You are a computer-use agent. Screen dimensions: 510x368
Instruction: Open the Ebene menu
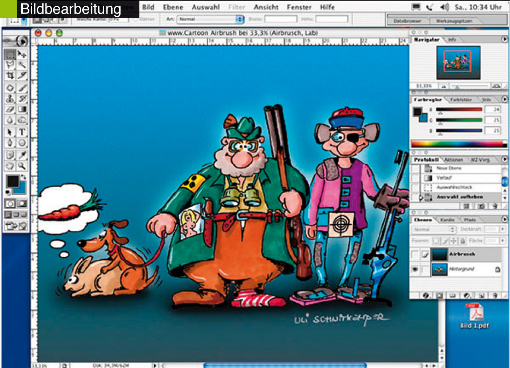point(173,7)
